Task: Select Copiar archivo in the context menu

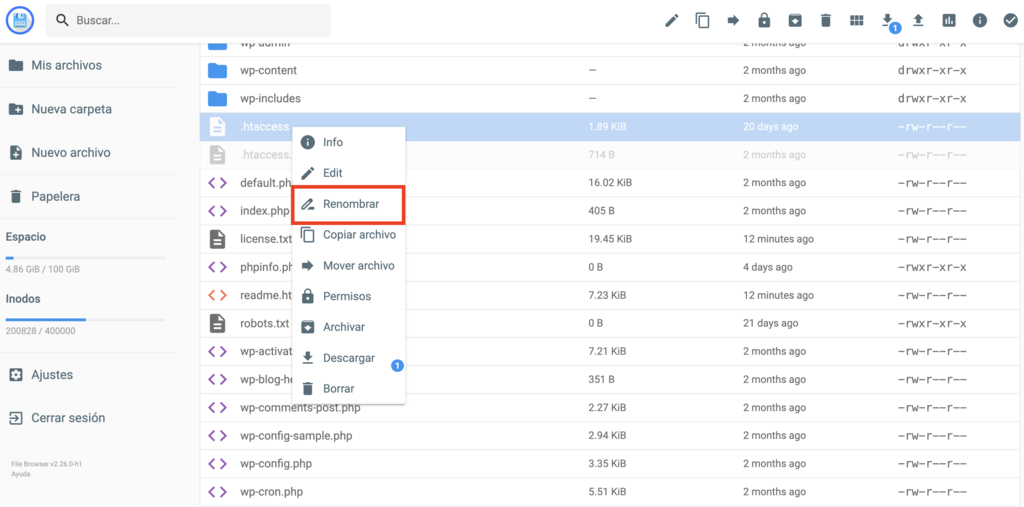Action: pos(349,235)
